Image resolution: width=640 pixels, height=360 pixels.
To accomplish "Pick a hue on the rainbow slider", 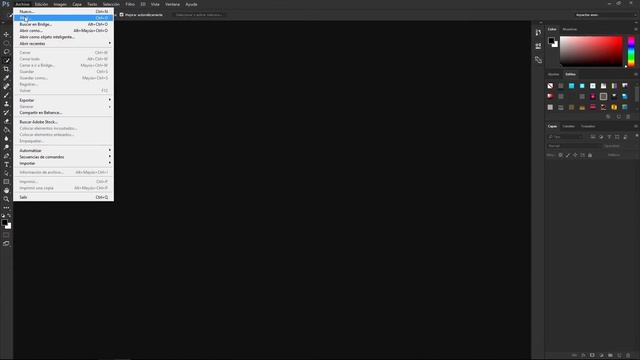I will (631, 51).
